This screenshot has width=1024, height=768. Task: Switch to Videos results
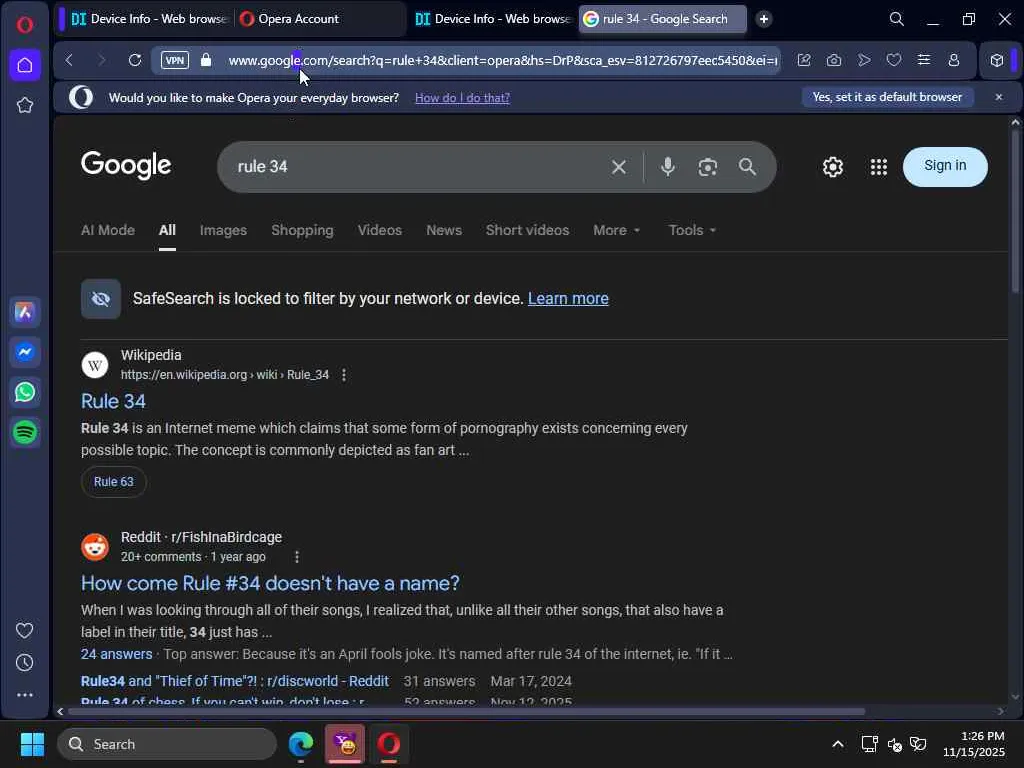tap(379, 231)
